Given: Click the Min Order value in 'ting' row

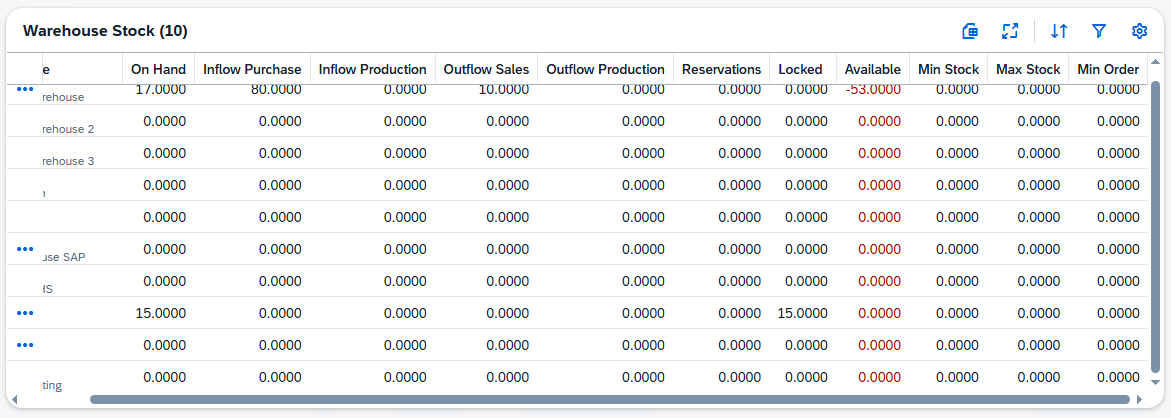Looking at the screenshot, I should 1119,378.
